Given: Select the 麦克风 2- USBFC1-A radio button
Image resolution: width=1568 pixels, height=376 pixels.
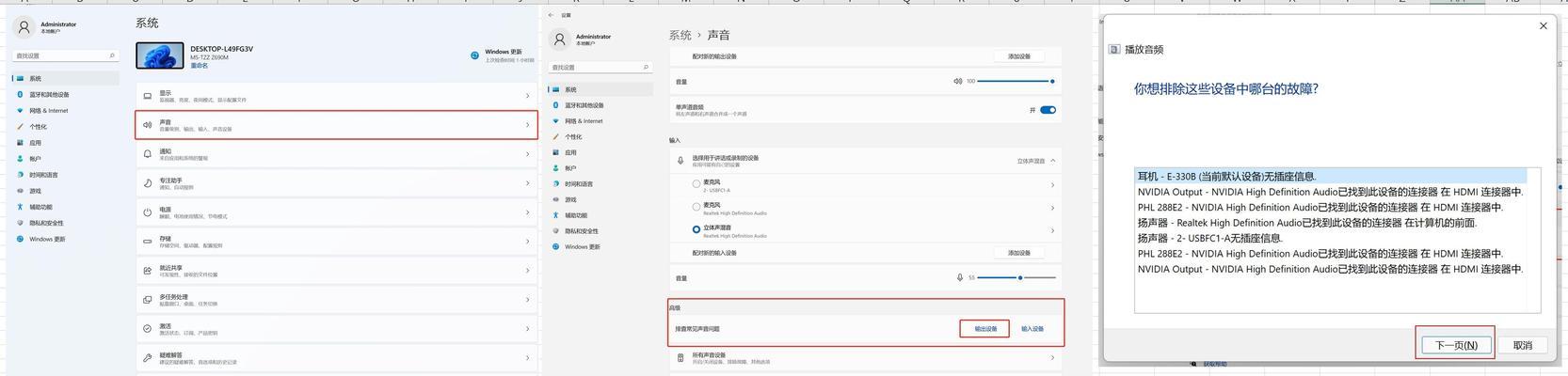Looking at the screenshot, I should click(696, 184).
